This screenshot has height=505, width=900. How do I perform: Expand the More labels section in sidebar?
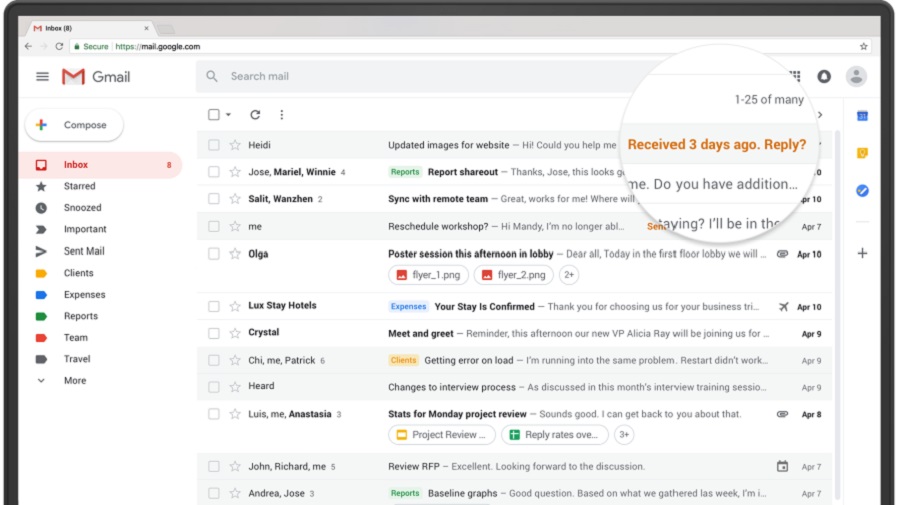(41, 381)
